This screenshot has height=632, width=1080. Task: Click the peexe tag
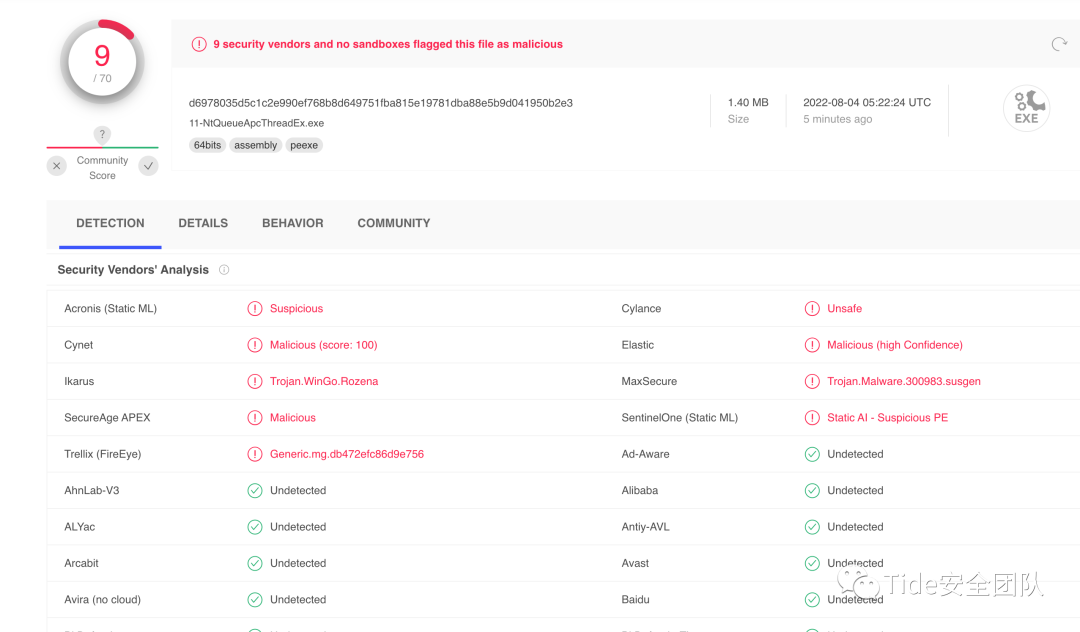point(304,145)
